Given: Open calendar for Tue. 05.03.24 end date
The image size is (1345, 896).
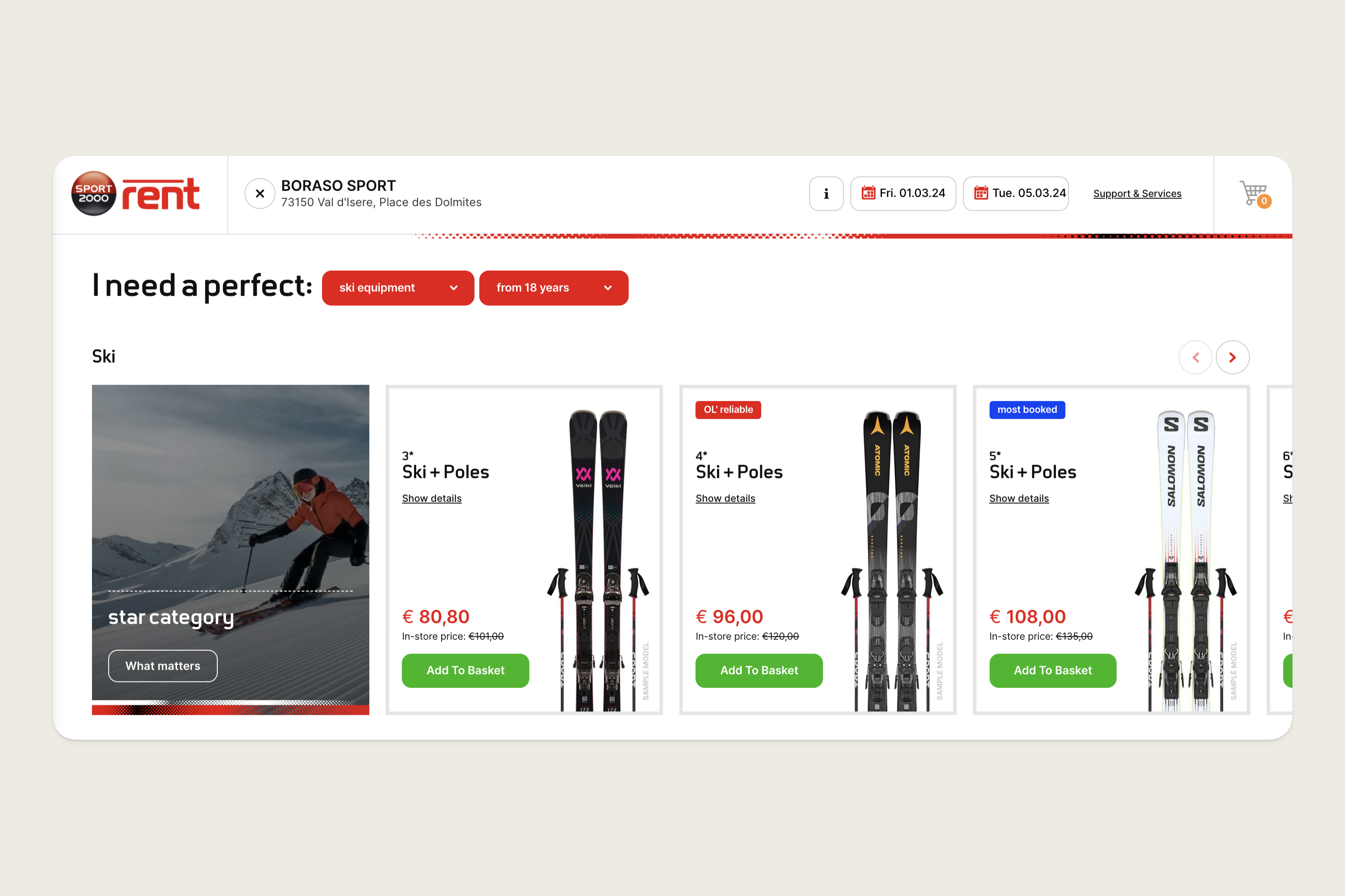Looking at the screenshot, I should pos(1016,194).
